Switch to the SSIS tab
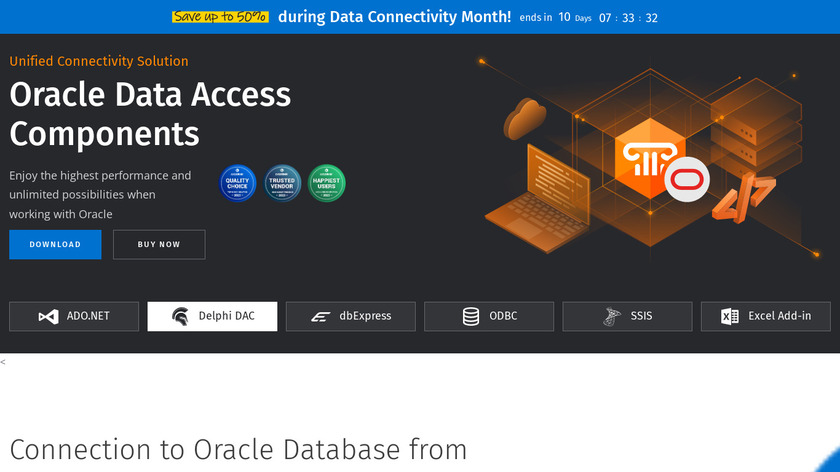 coord(627,316)
